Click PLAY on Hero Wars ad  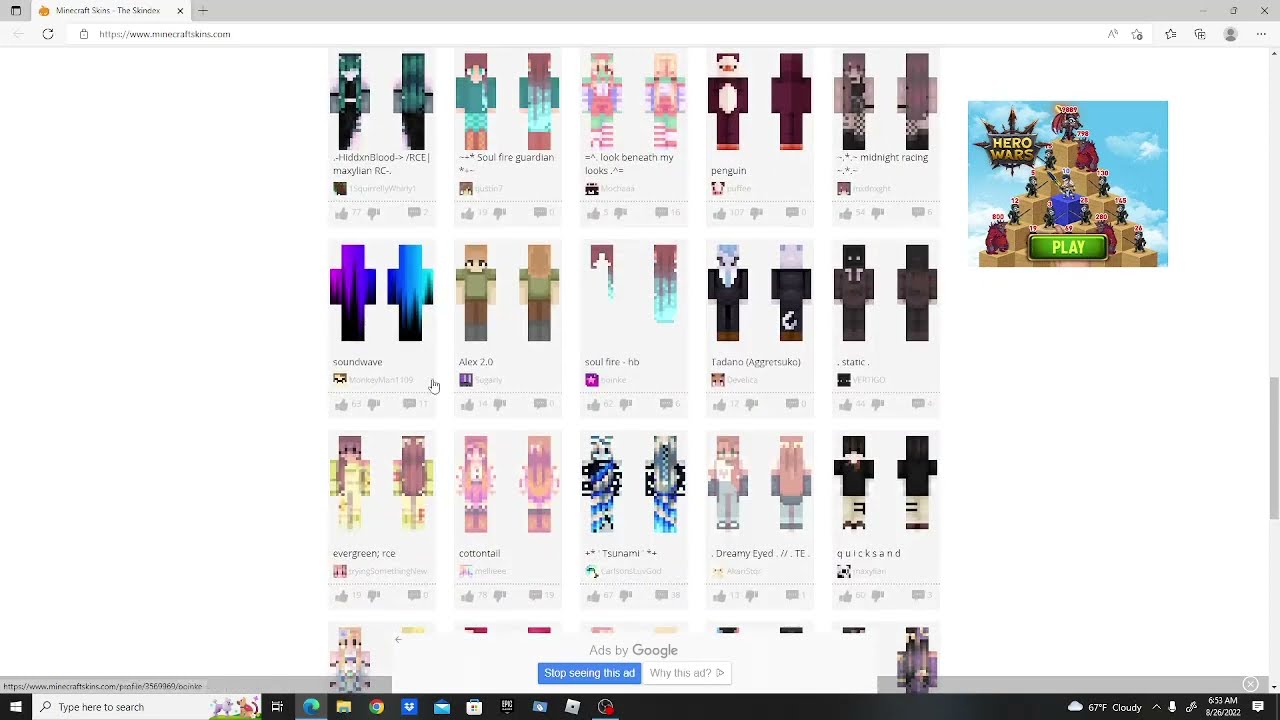point(1068,247)
